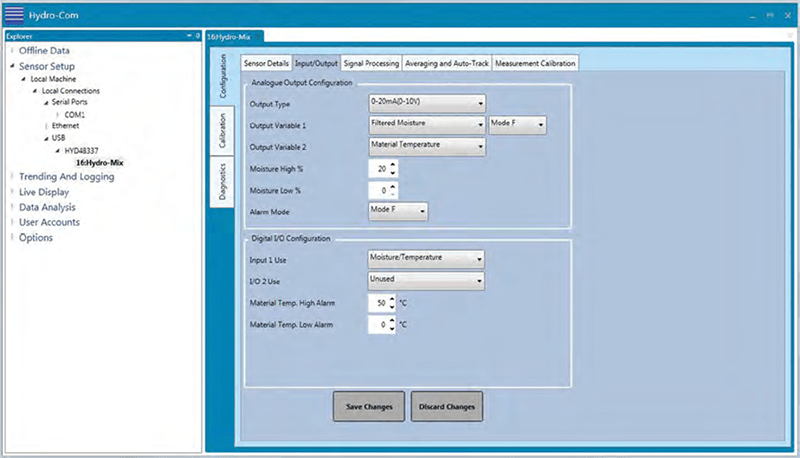Click the Serial Ports label

(69, 102)
